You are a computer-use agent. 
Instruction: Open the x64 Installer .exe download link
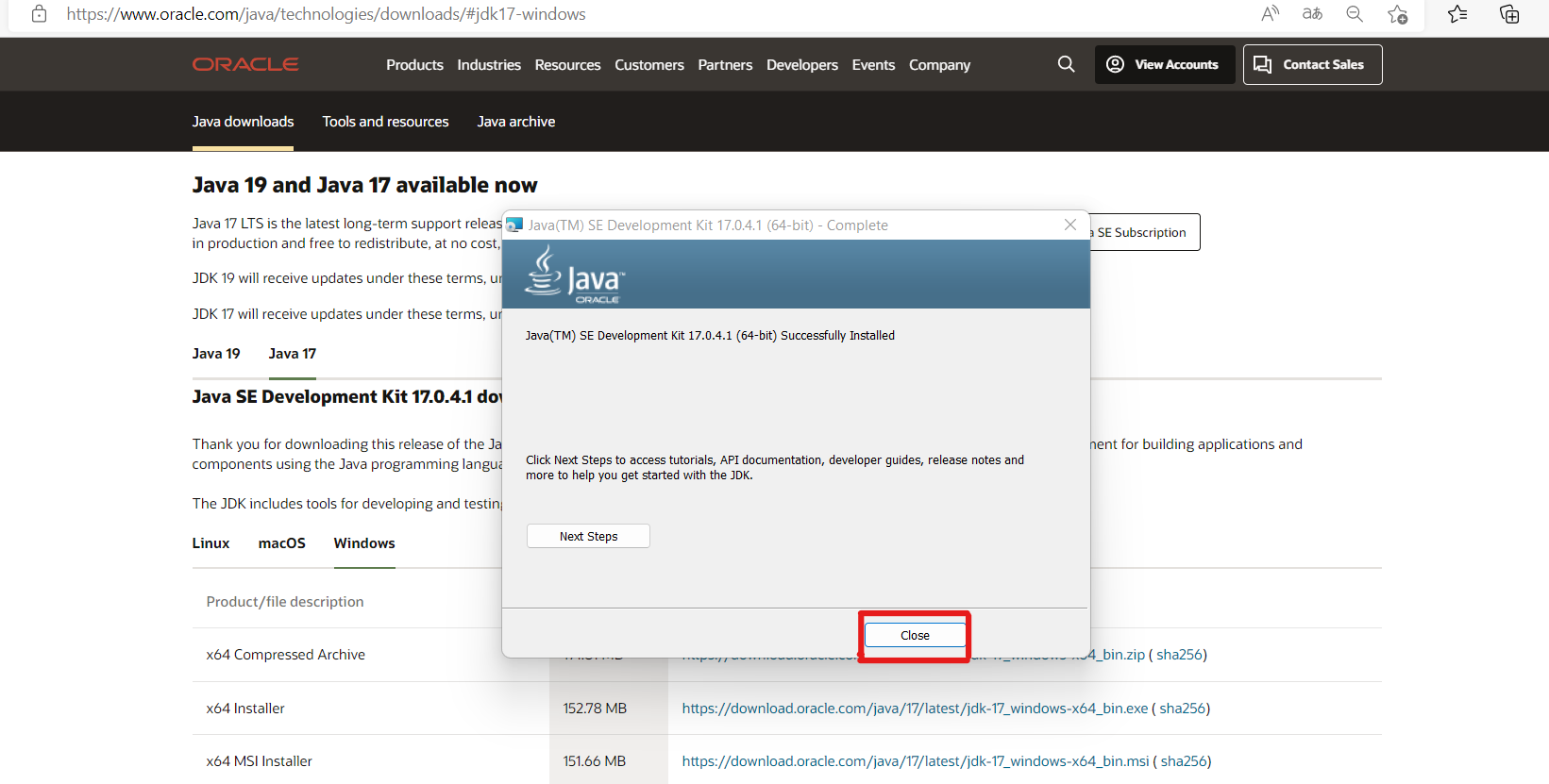click(x=915, y=709)
